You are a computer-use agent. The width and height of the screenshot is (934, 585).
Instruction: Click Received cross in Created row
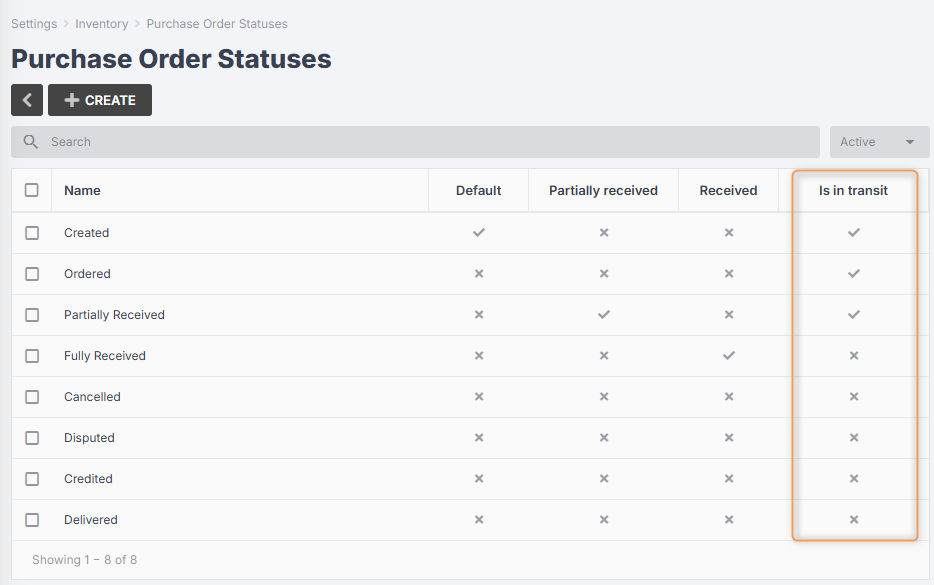click(729, 233)
